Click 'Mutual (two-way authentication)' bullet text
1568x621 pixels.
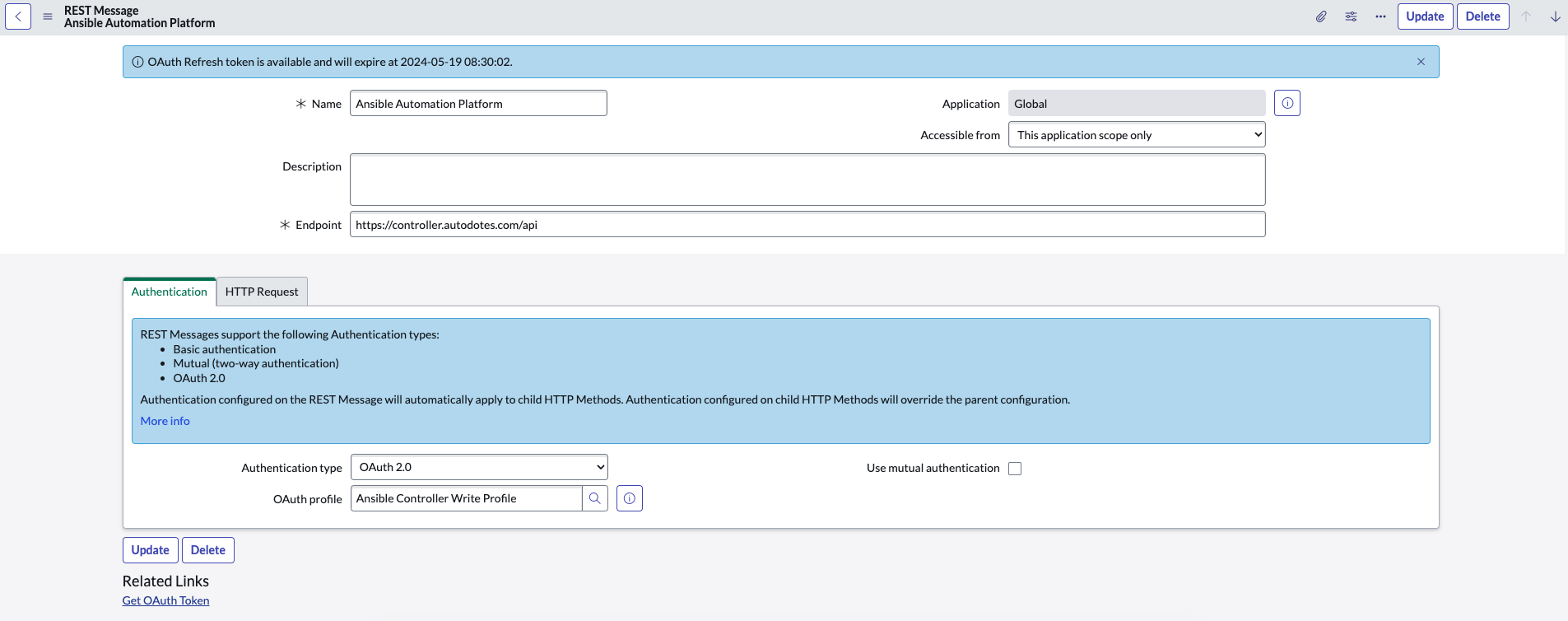coord(256,363)
